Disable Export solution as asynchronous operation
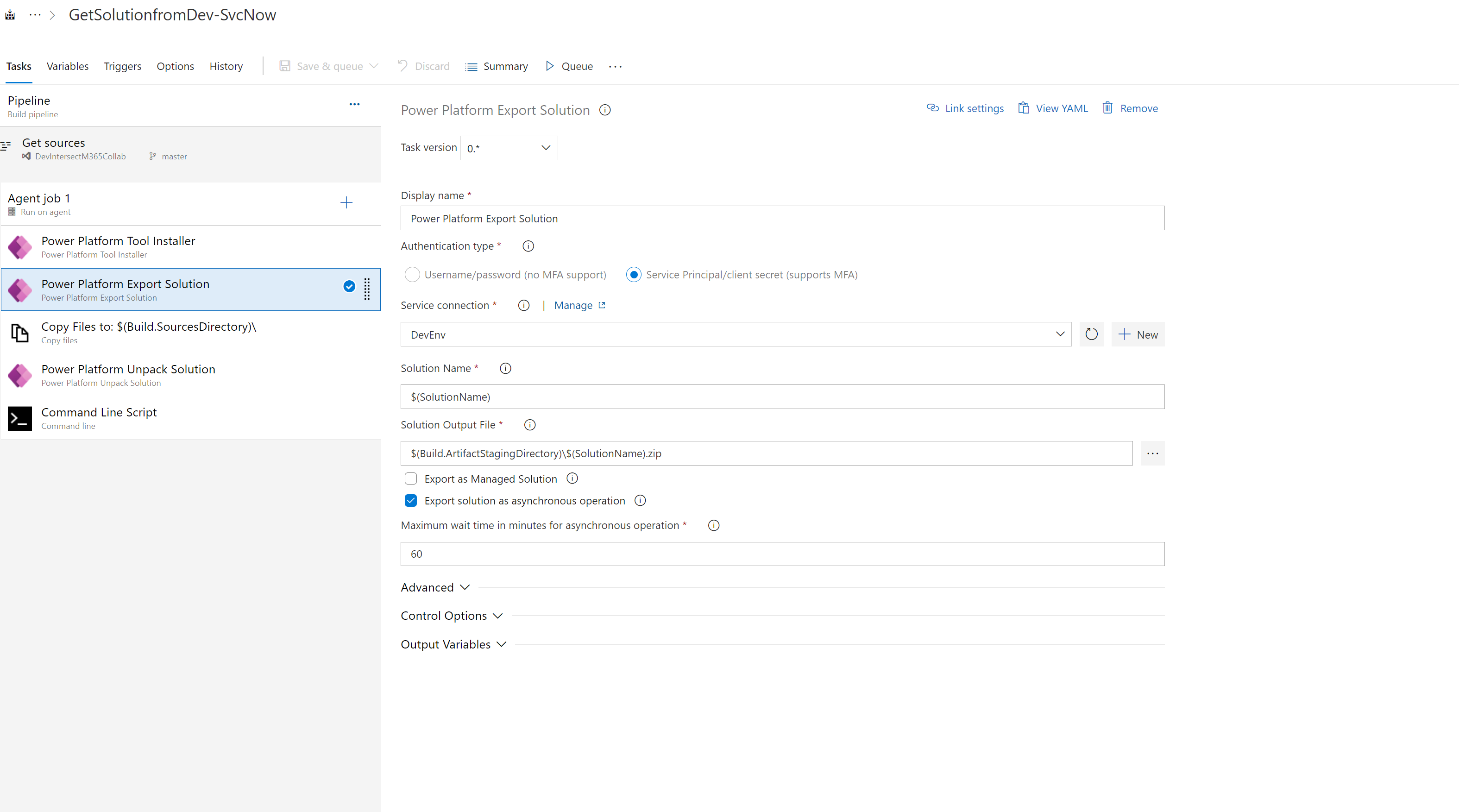 coord(411,500)
